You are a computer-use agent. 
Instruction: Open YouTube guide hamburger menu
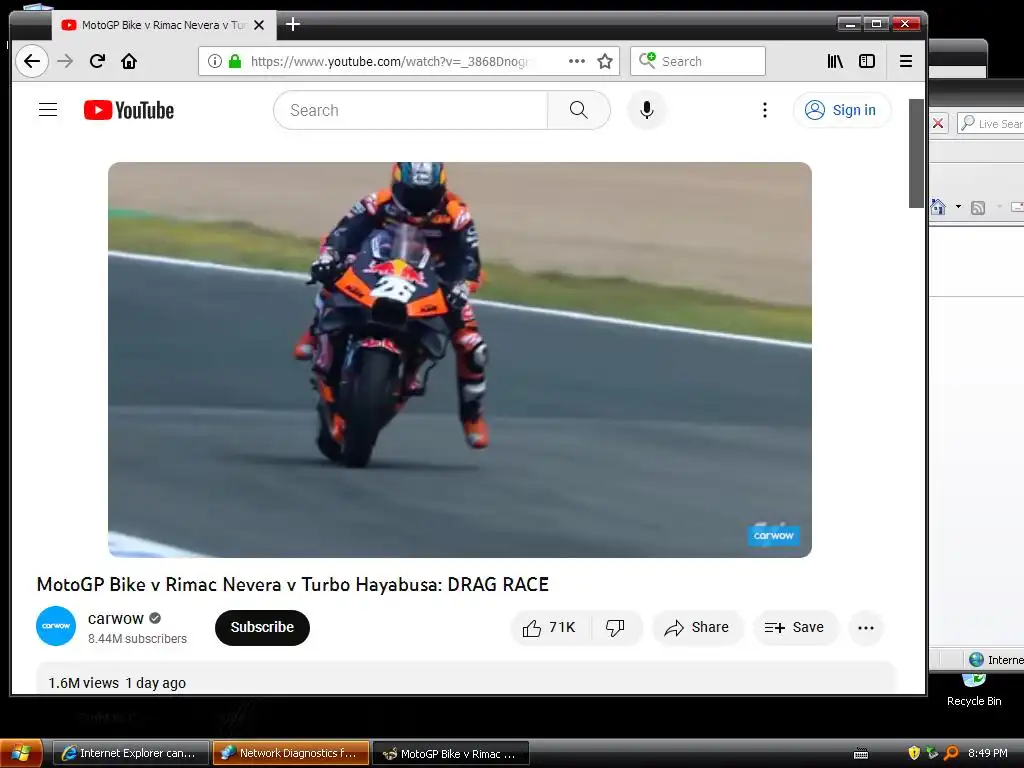(48, 110)
